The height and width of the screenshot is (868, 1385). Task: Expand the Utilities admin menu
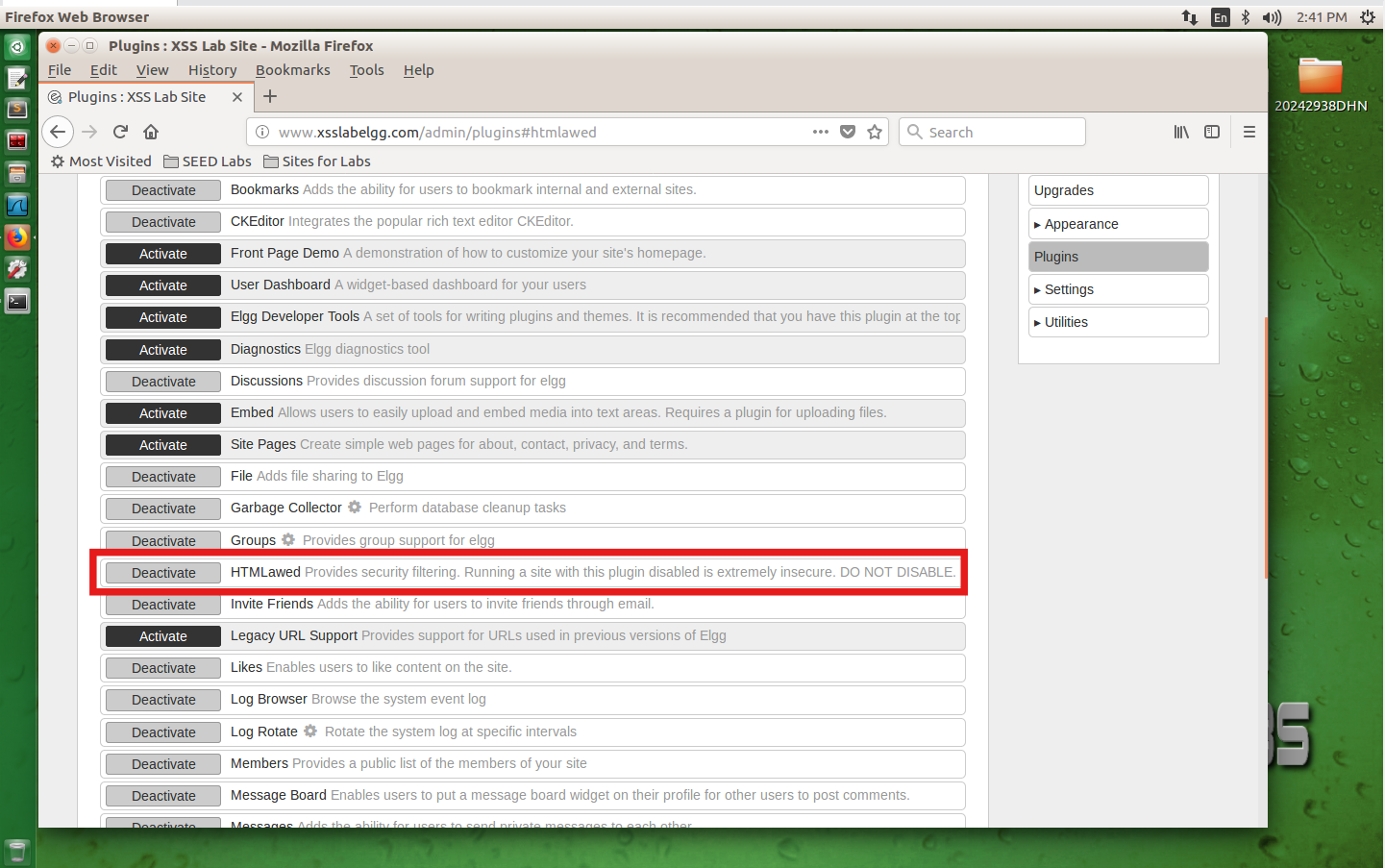tap(1118, 322)
